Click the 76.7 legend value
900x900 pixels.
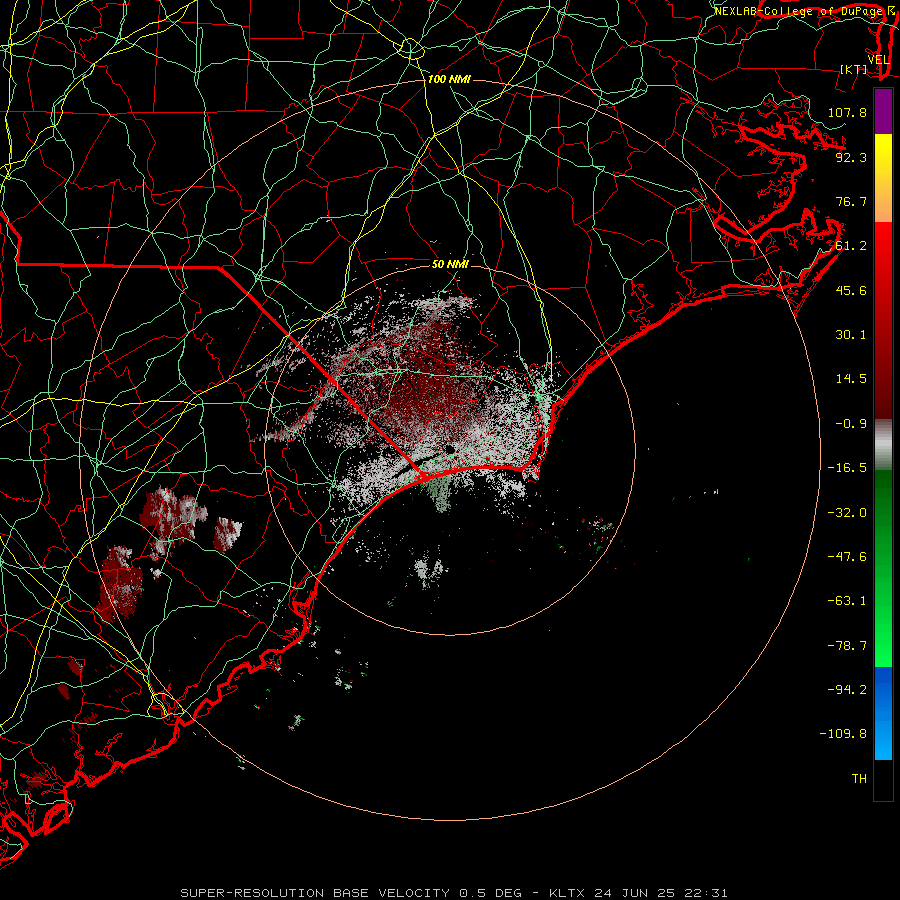point(851,201)
